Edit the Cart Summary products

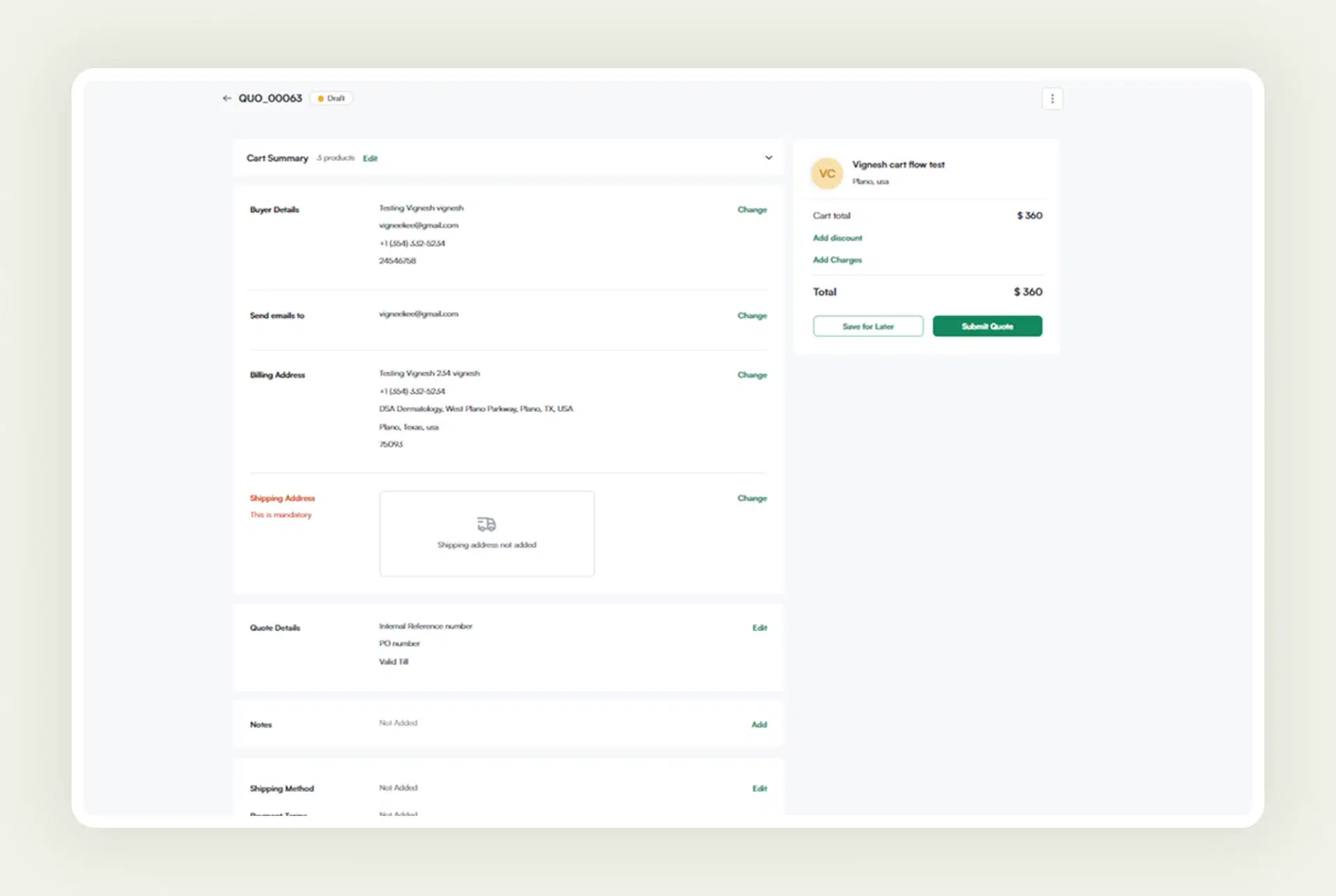coord(370,158)
